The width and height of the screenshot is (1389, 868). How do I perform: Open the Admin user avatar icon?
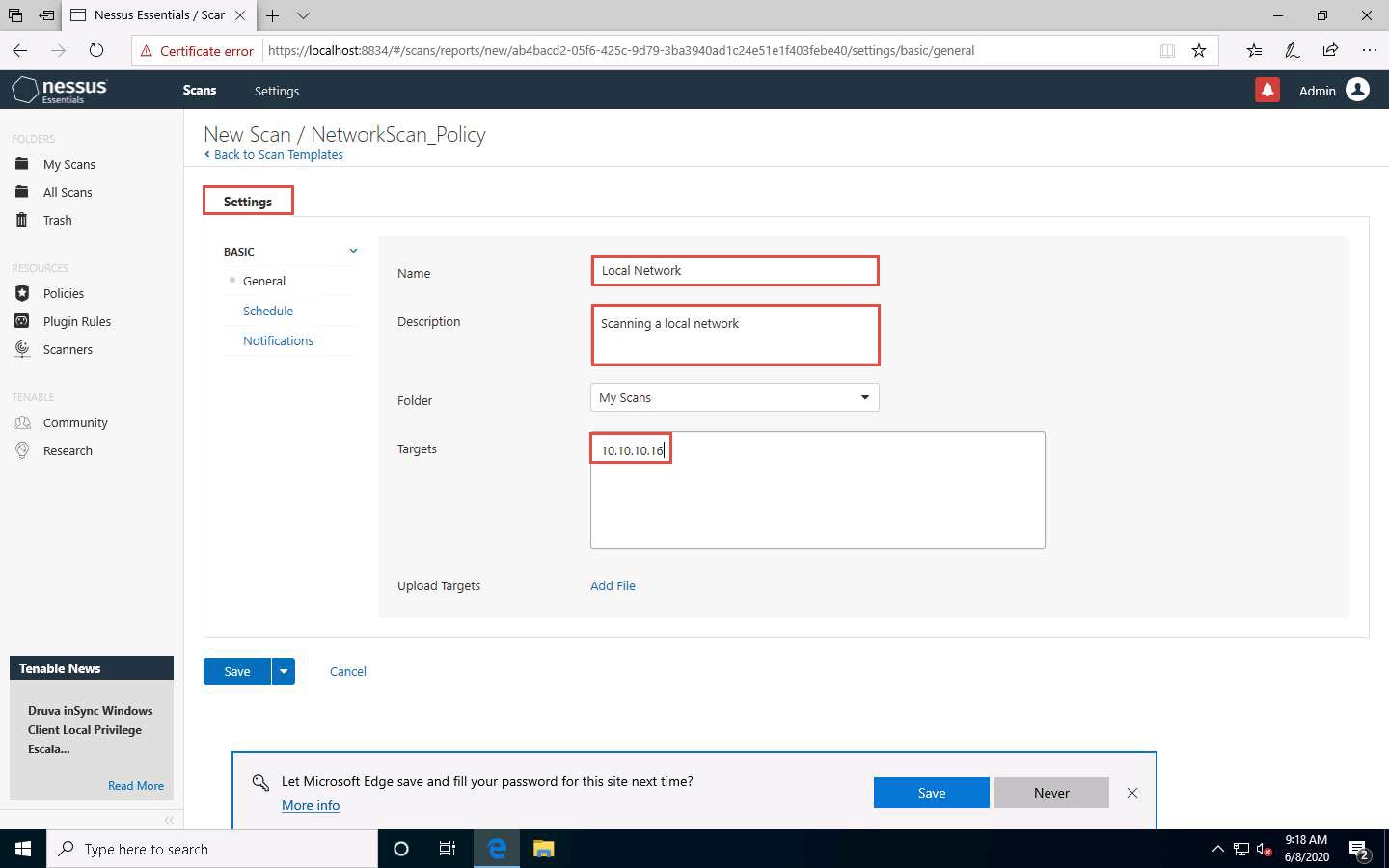(x=1357, y=90)
